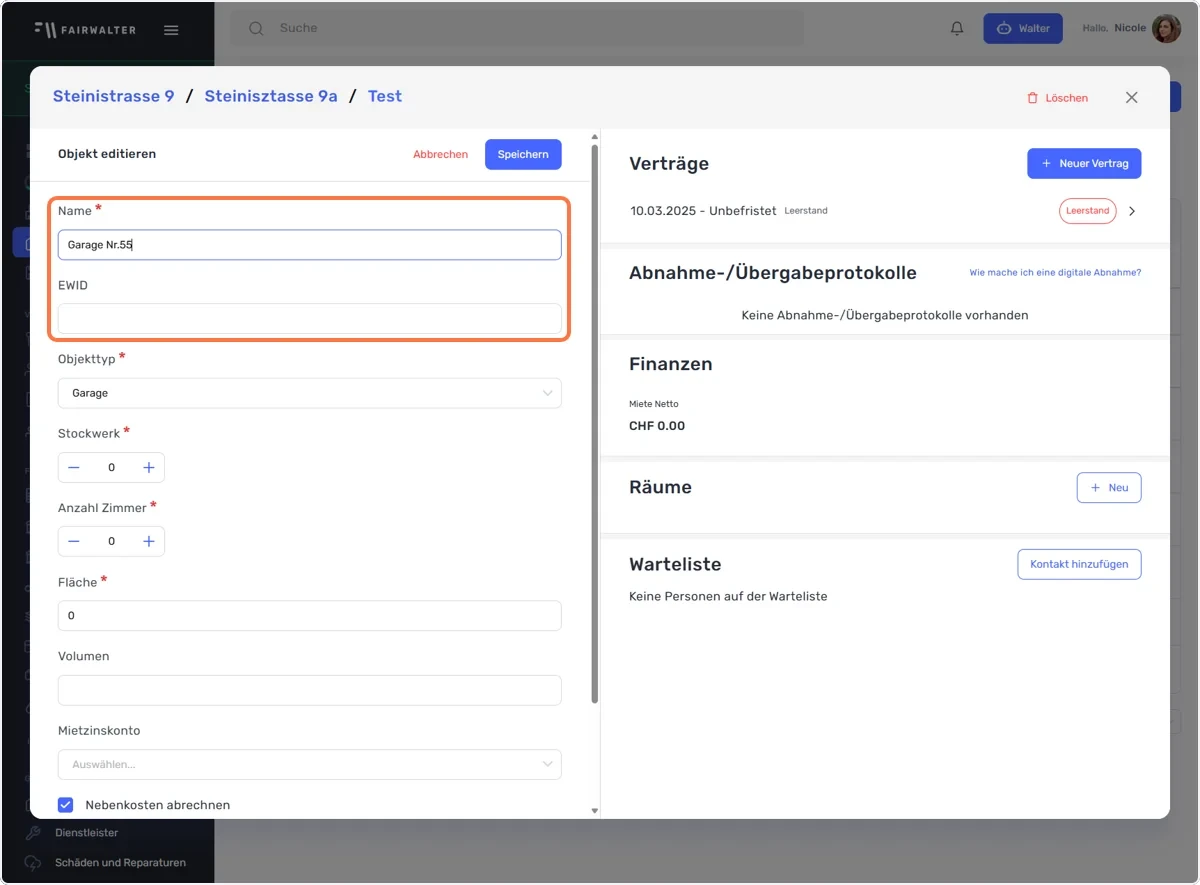This screenshot has height=885, width=1200.
Task: Click the 10.03.2025 - Unbefristet contract
Action: [703, 211]
